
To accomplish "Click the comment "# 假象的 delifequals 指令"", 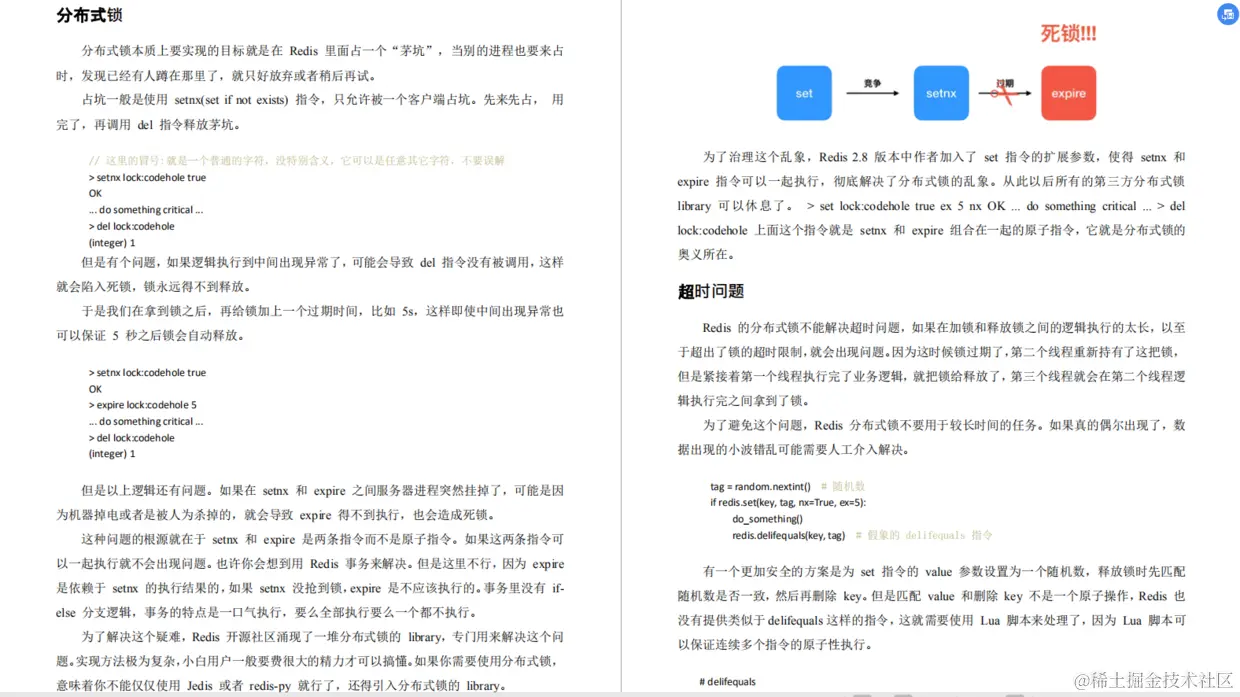I will [924, 535].
